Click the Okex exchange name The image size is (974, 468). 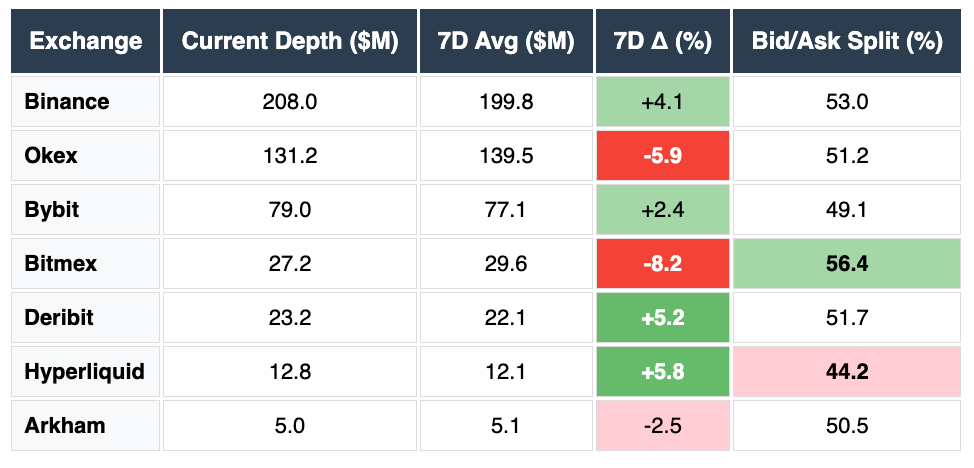coord(51,156)
